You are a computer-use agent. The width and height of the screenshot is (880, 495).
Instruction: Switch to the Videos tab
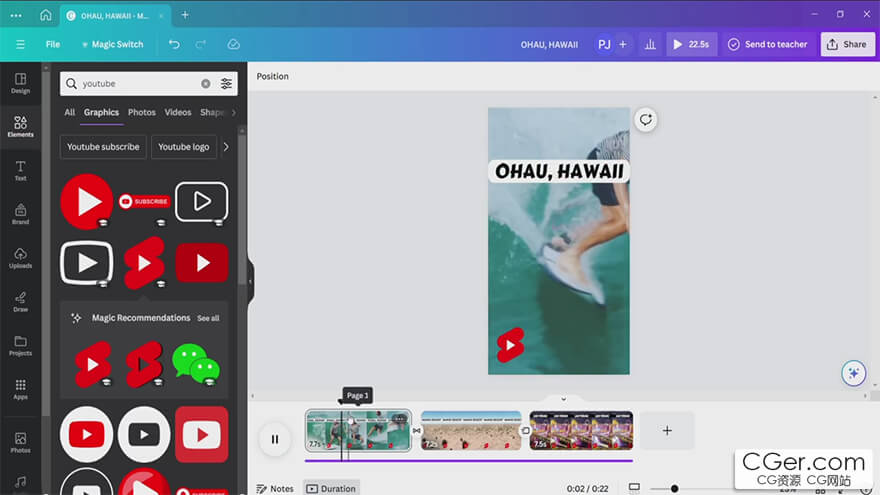coord(178,112)
